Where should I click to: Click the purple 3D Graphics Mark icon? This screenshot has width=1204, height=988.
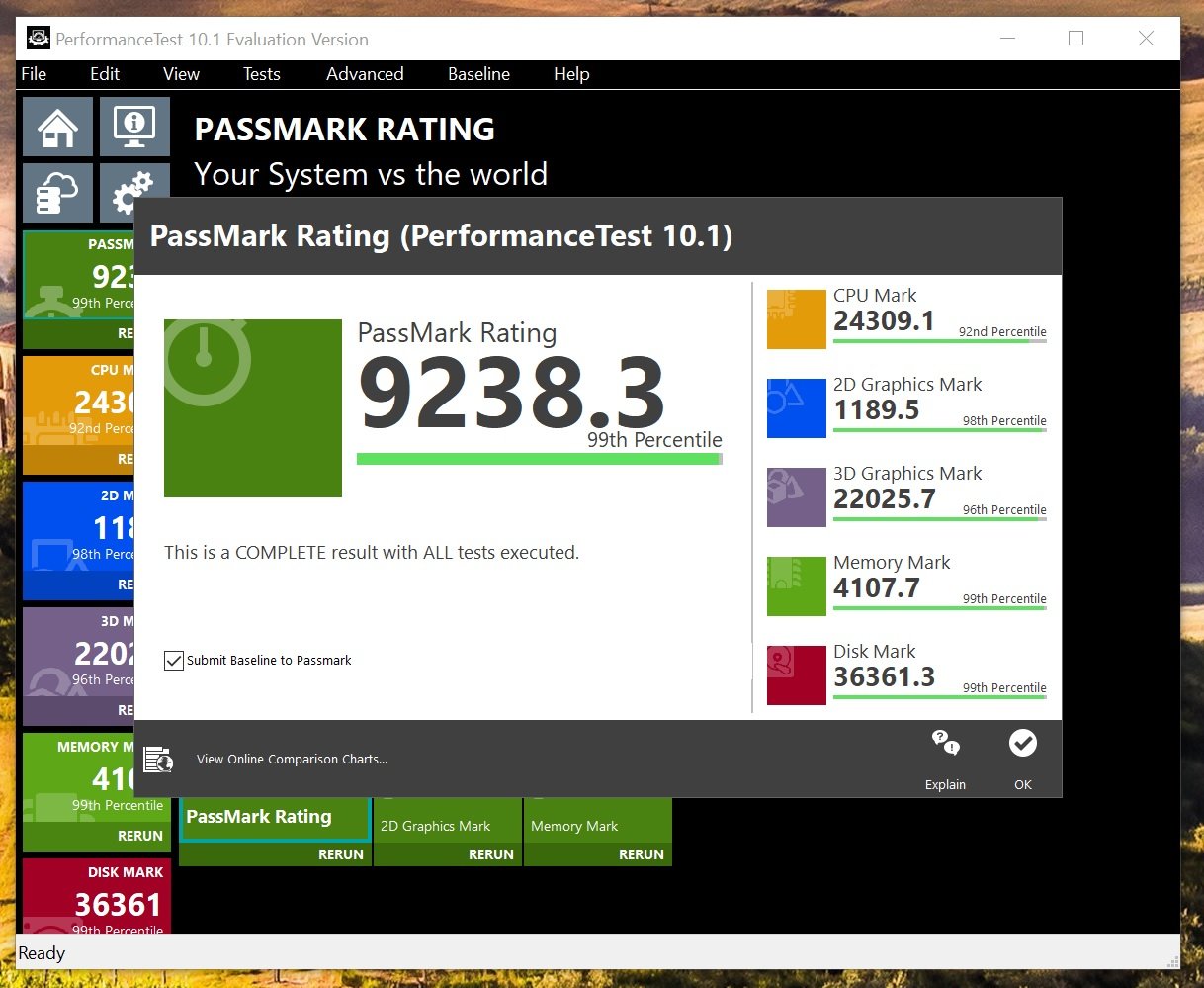pyautogui.click(x=796, y=497)
